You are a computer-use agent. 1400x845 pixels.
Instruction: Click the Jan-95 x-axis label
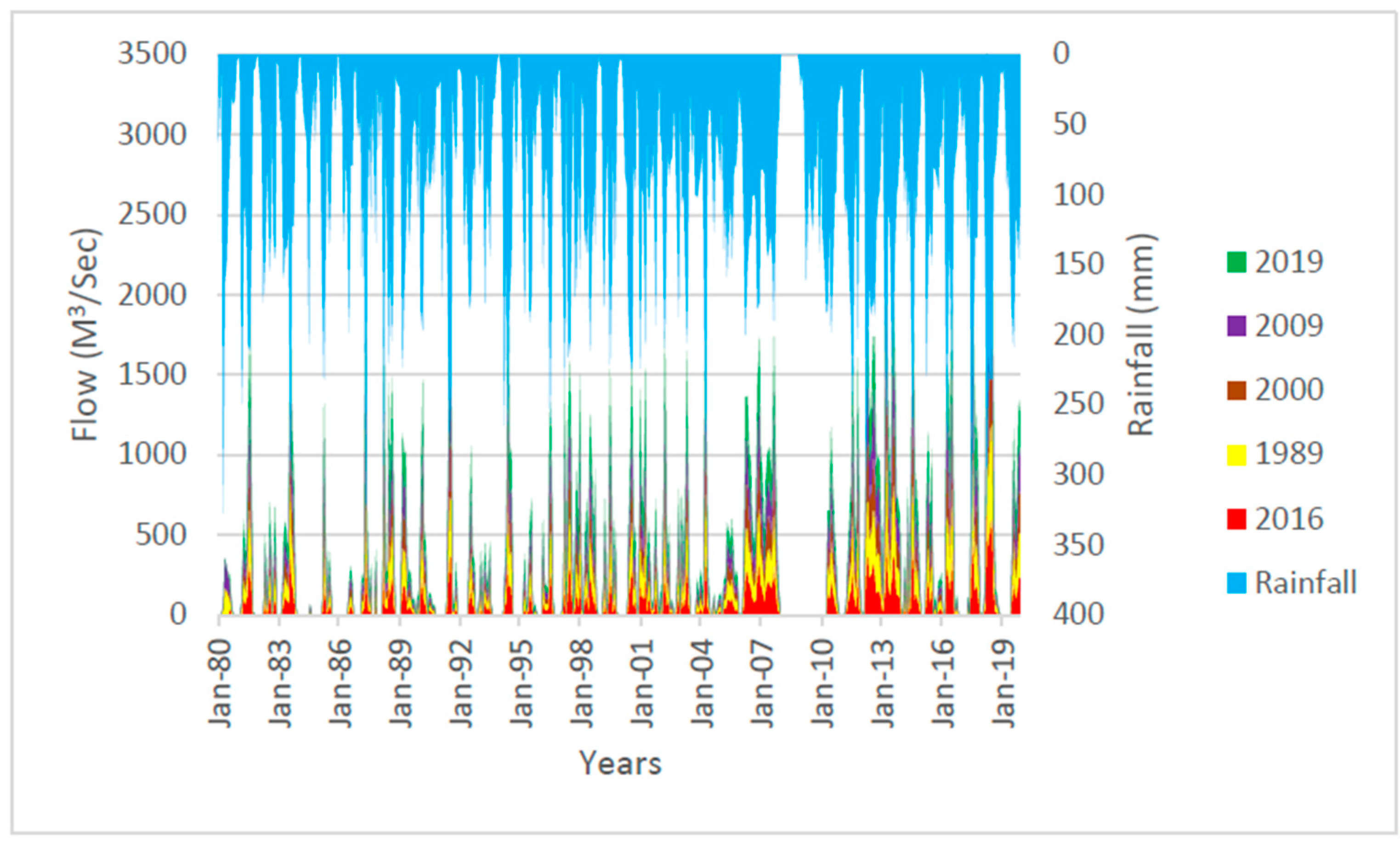point(521,683)
